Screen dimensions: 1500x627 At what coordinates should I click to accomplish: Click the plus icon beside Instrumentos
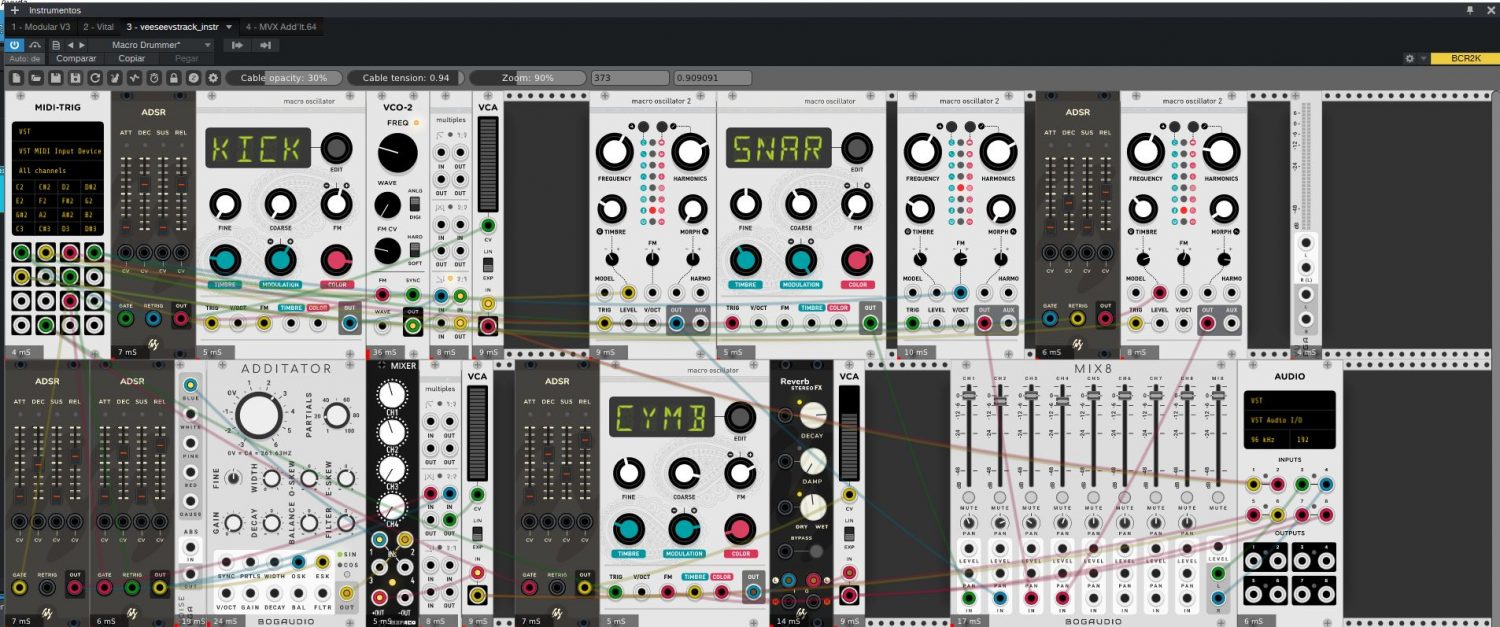14,10
